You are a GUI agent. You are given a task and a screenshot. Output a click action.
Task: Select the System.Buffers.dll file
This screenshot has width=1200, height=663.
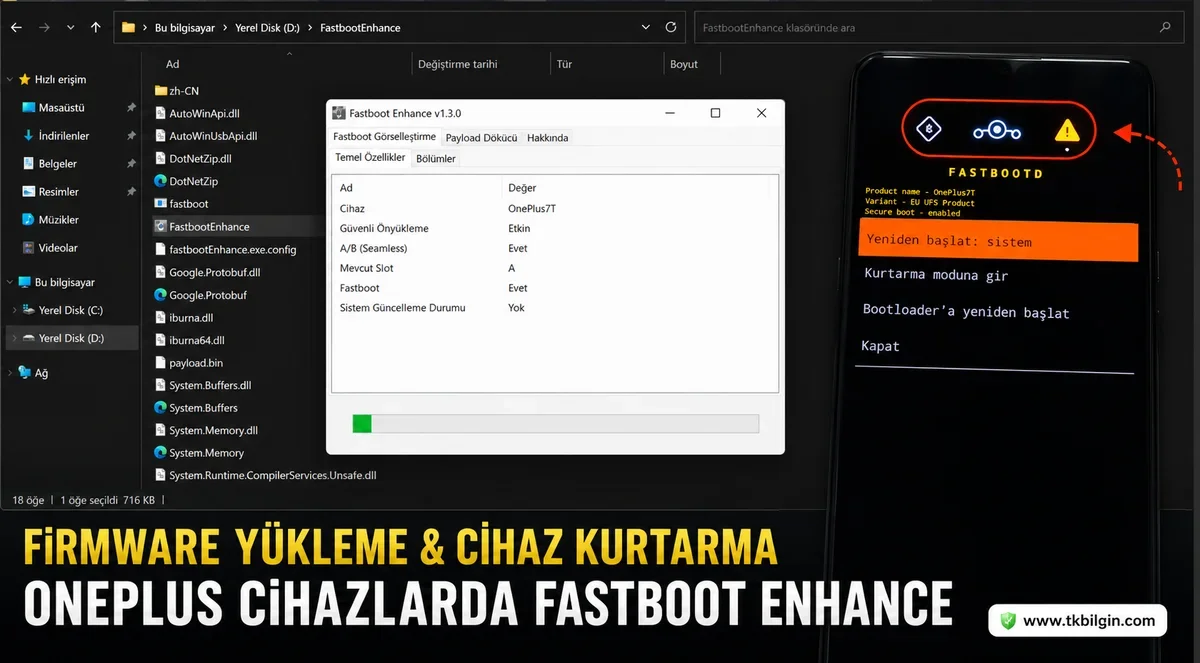pos(203,385)
